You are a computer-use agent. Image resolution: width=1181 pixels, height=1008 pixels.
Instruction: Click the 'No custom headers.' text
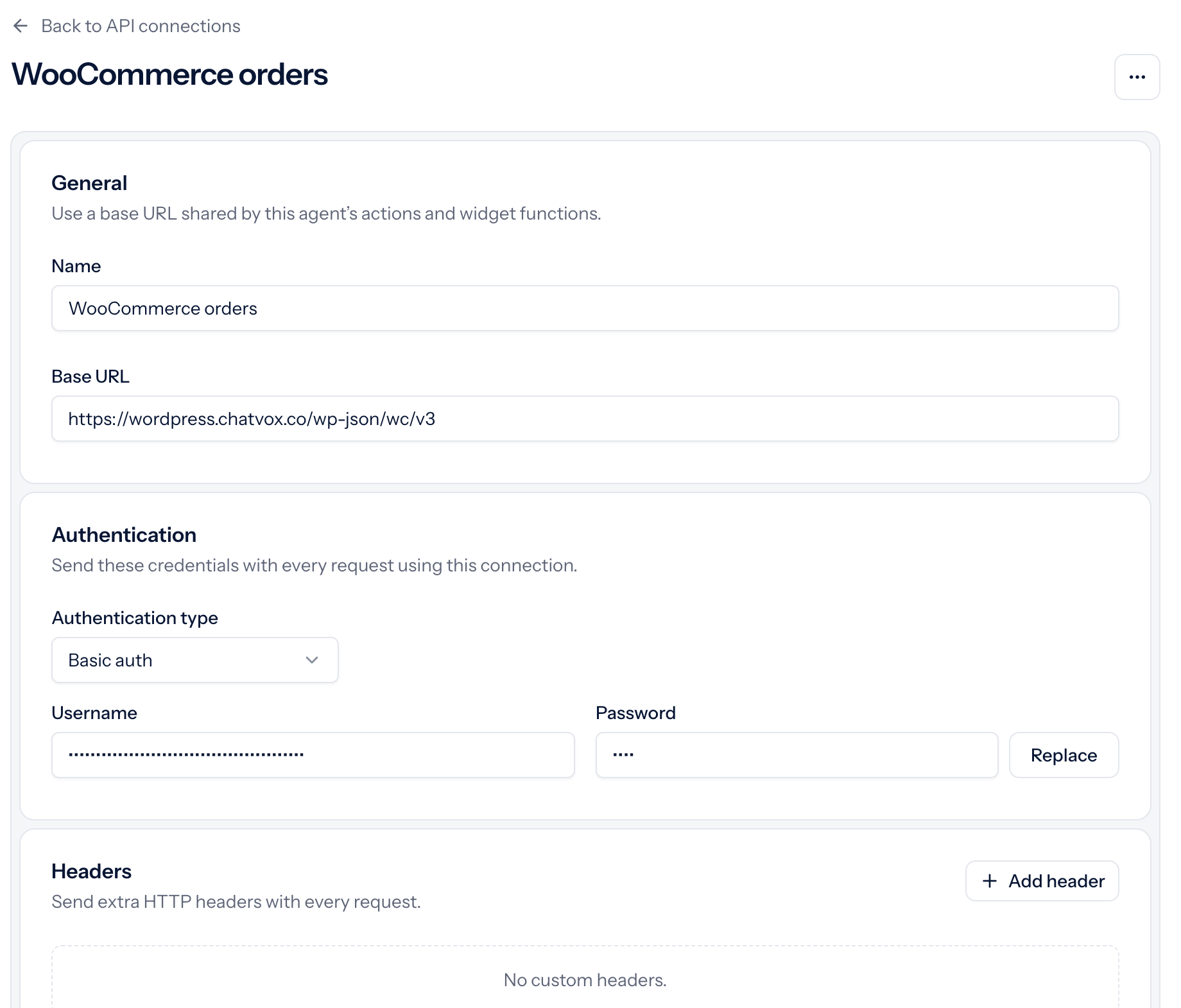tap(585, 980)
